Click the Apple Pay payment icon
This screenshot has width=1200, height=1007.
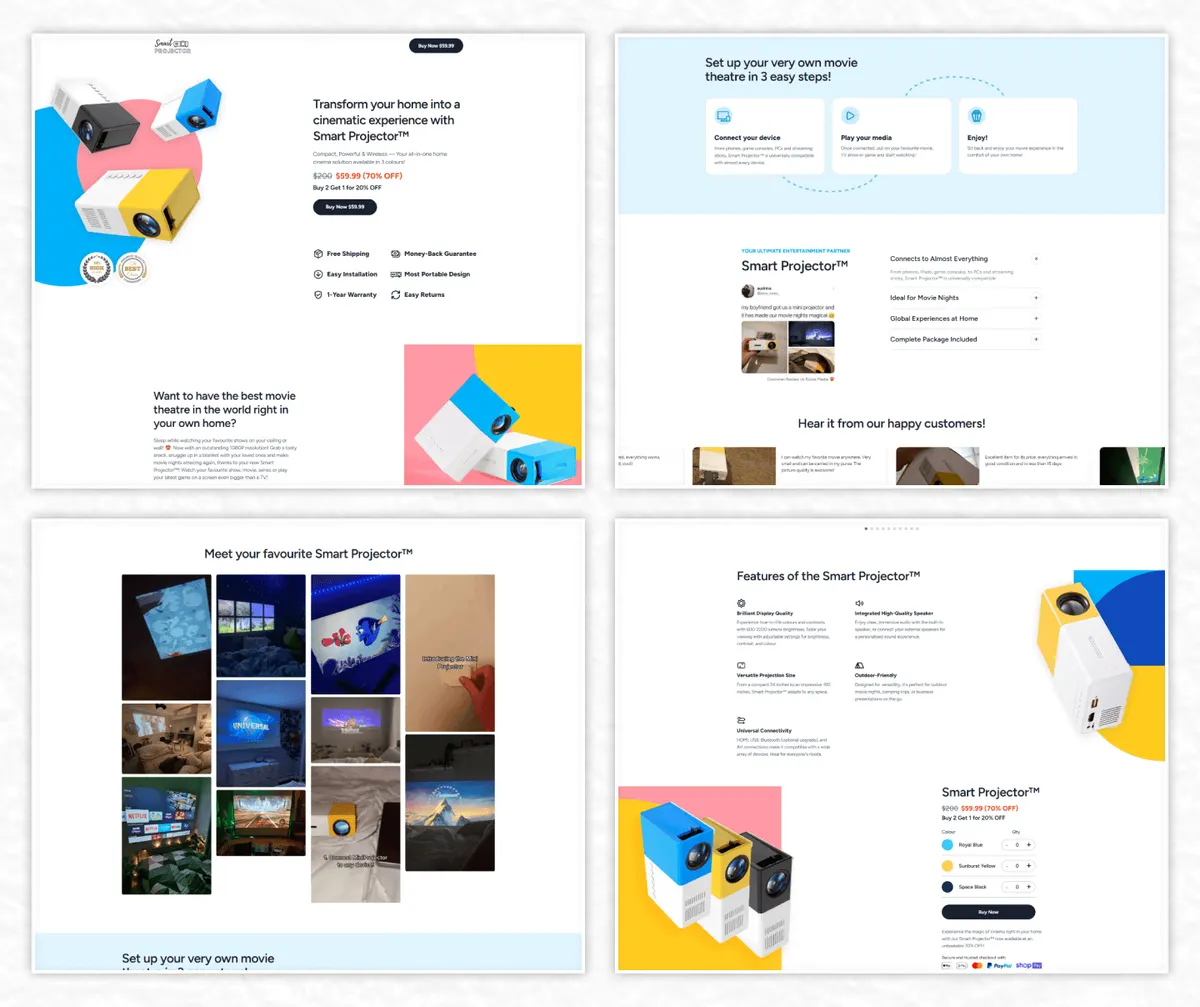[x=946, y=965]
